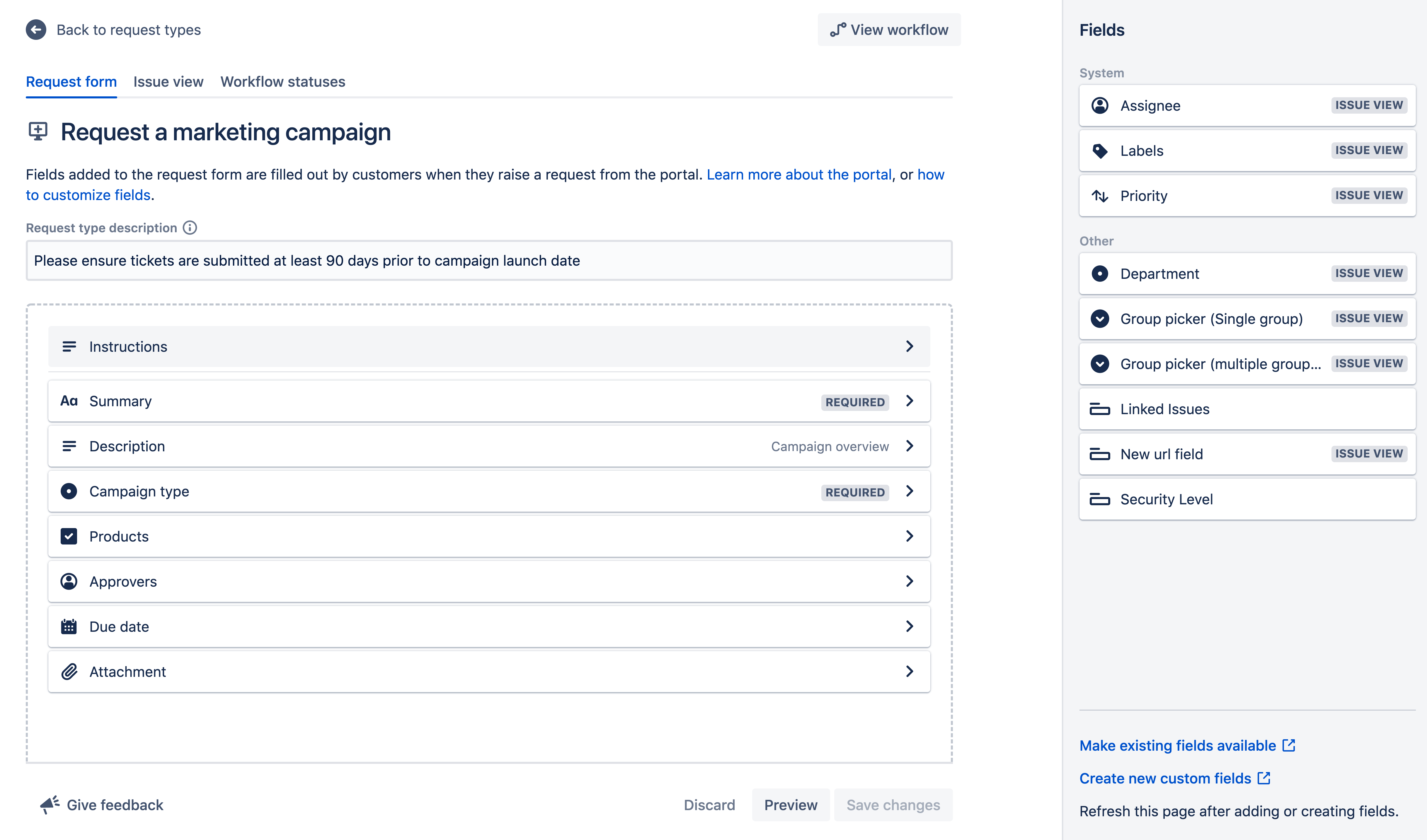Click the Campaign type radio icon
Viewport: 1427px width, 840px height.
(x=69, y=491)
